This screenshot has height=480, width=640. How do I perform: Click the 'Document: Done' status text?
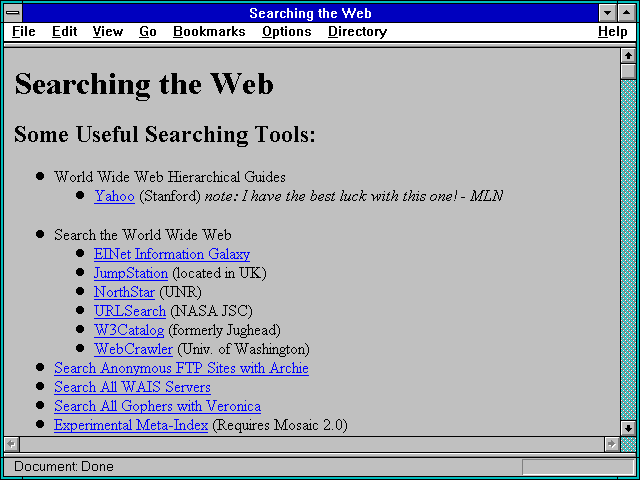click(x=64, y=466)
